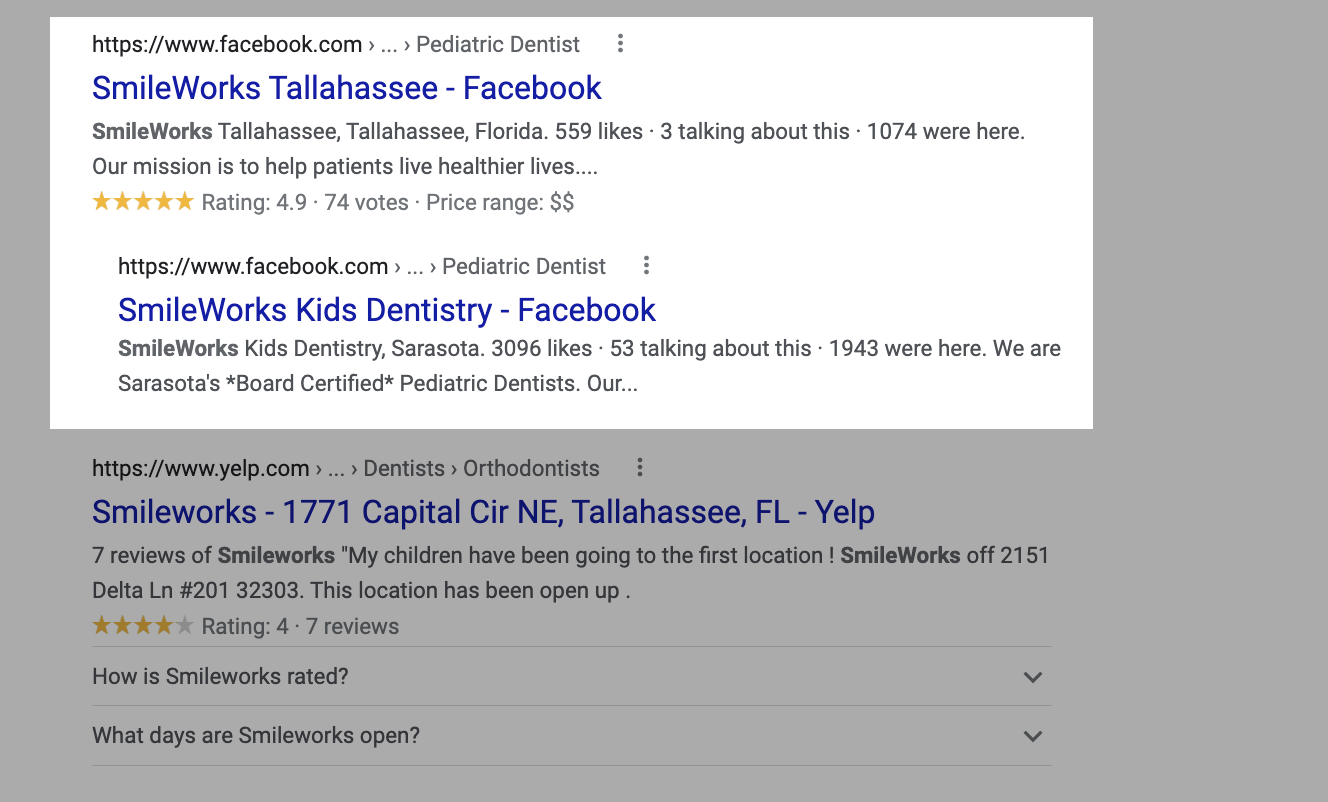Click the yelp.com URL
This screenshot has height=802, width=1328.
click(201, 468)
